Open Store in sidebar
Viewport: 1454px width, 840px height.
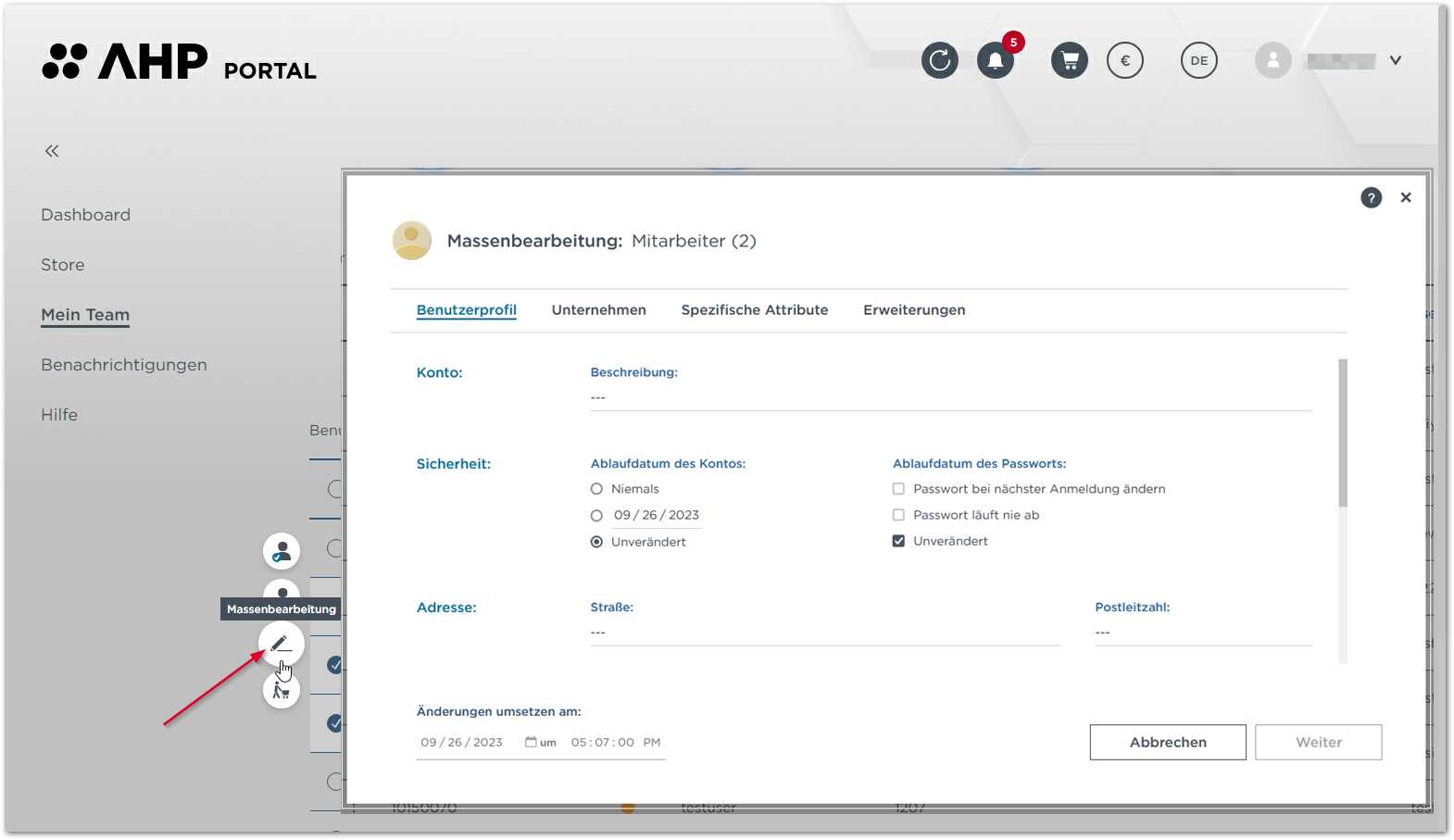click(x=63, y=265)
